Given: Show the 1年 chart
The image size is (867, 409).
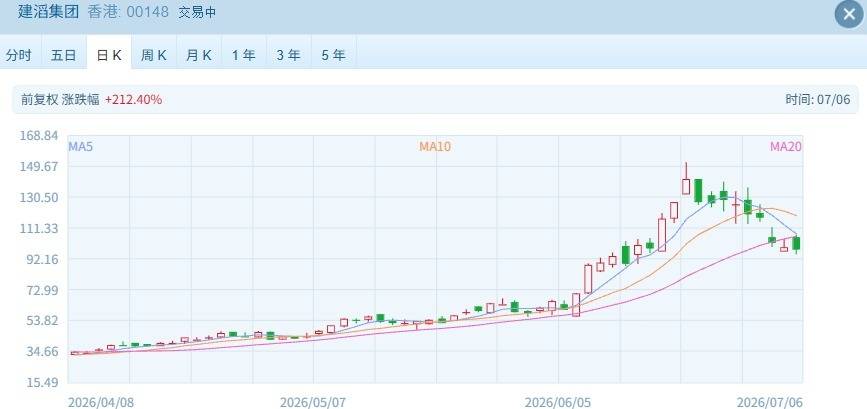Looking at the screenshot, I should 244,55.
